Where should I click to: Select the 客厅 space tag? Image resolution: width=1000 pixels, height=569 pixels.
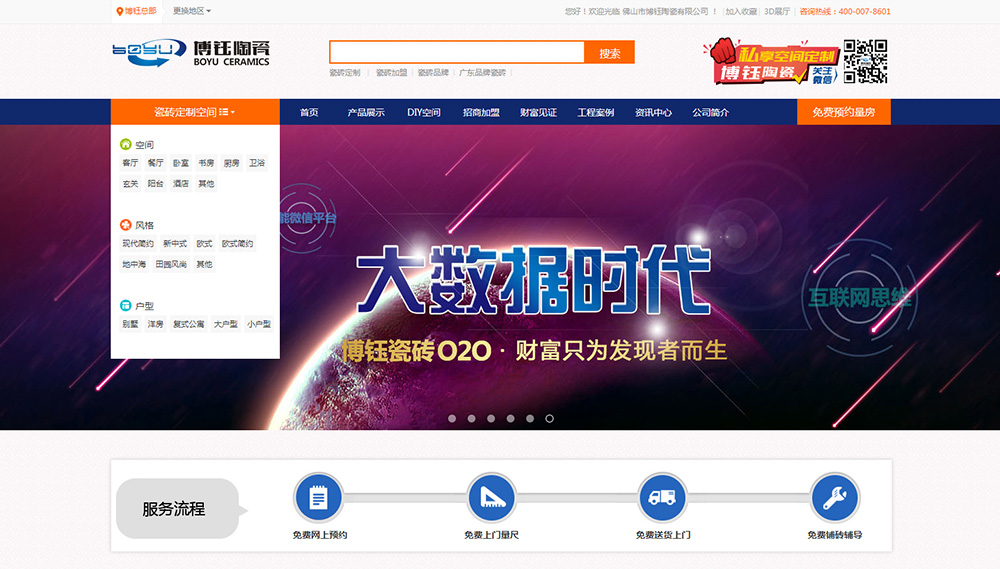(130, 163)
